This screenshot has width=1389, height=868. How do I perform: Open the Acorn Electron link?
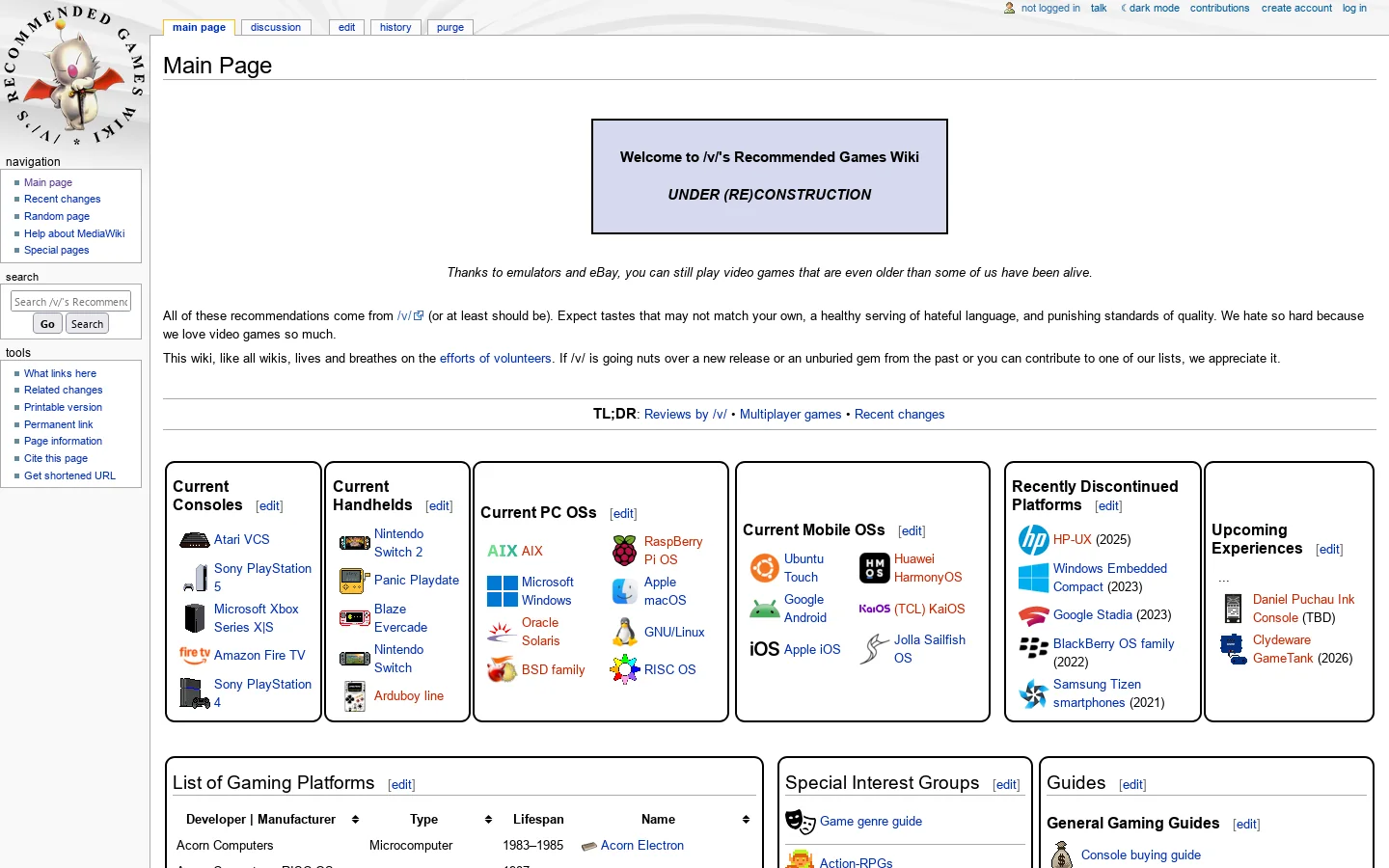pos(642,846)
